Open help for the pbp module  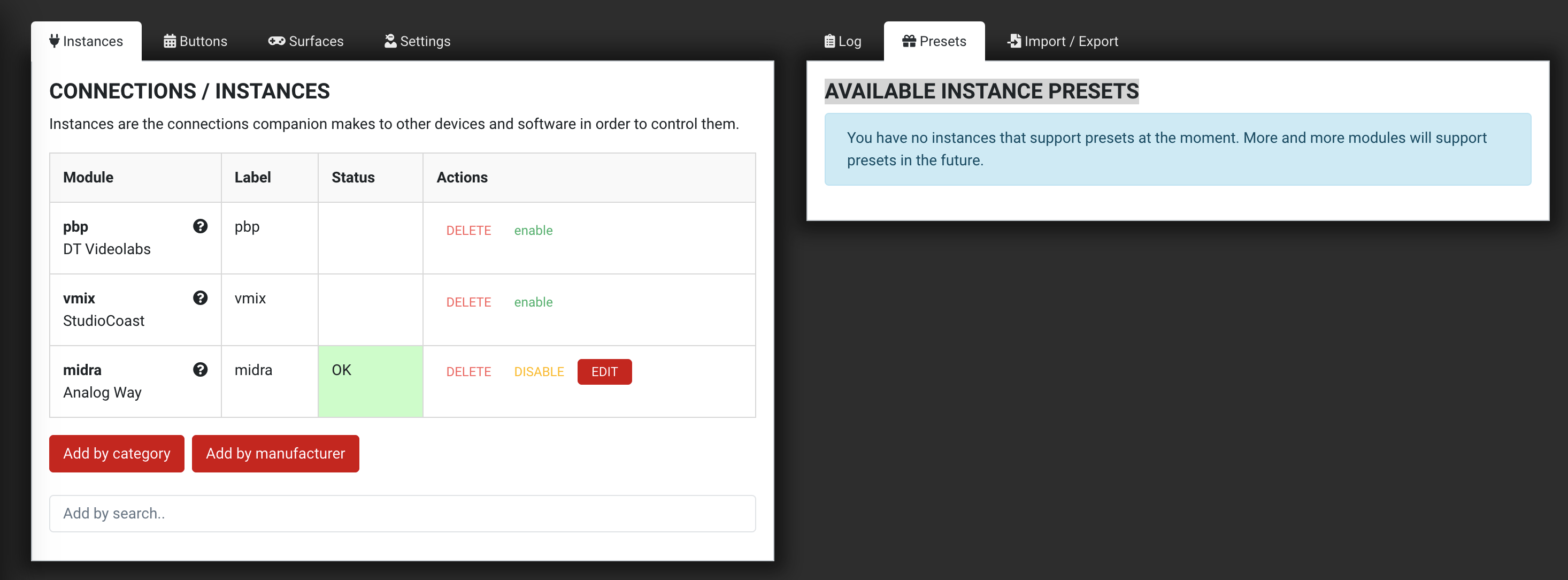(x=200, y=226)
